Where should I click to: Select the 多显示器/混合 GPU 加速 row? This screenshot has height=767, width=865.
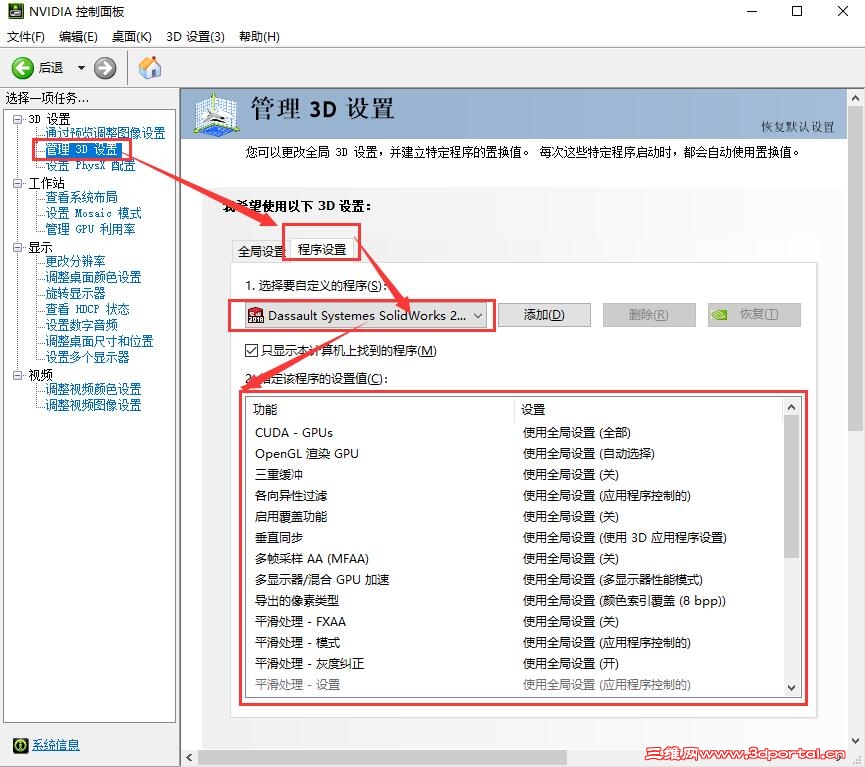click(x=514, y=579)
